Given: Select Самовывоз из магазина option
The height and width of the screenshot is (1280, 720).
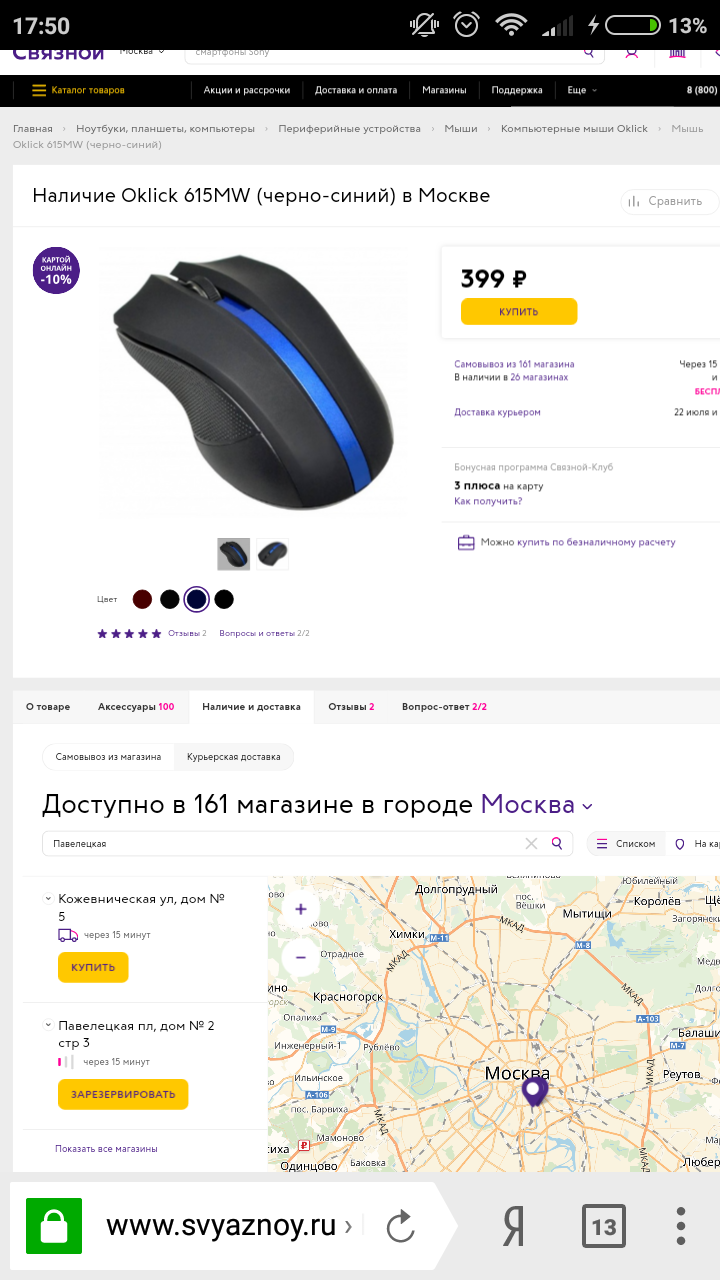Looking at the screenshot, I should tap(108, 757).
